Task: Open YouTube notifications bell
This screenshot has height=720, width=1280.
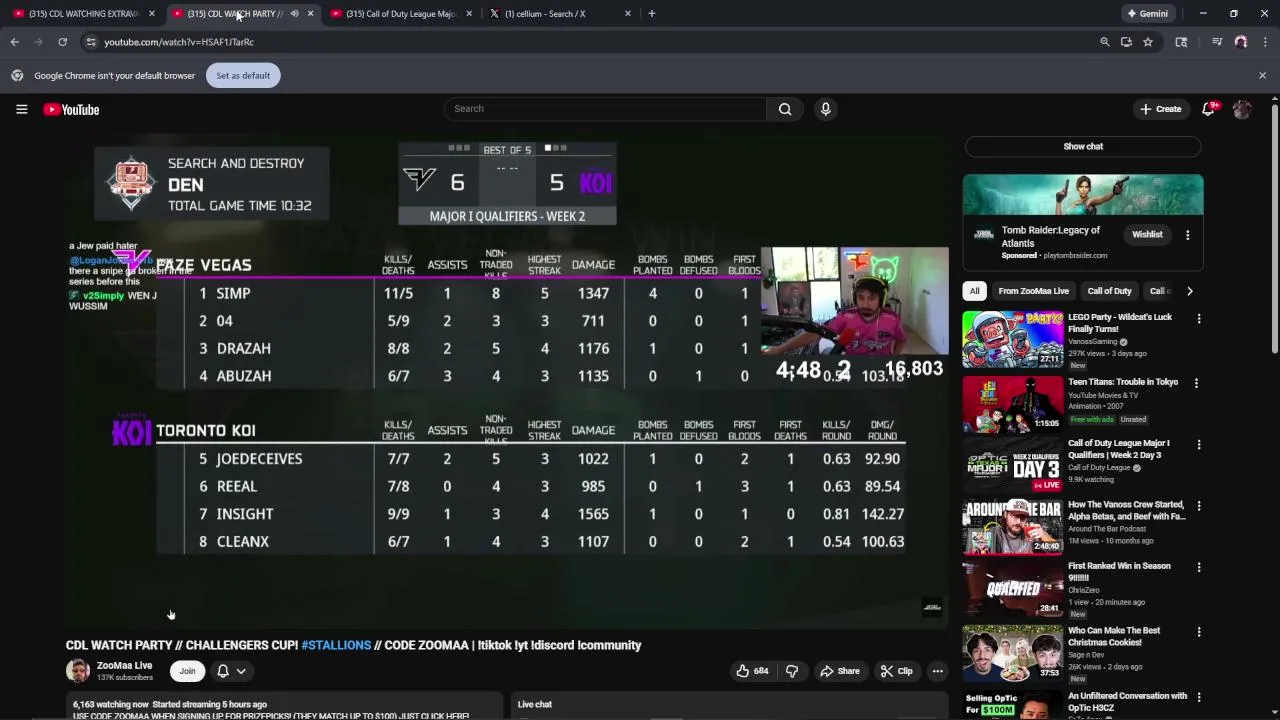Action: point(1208,109)
